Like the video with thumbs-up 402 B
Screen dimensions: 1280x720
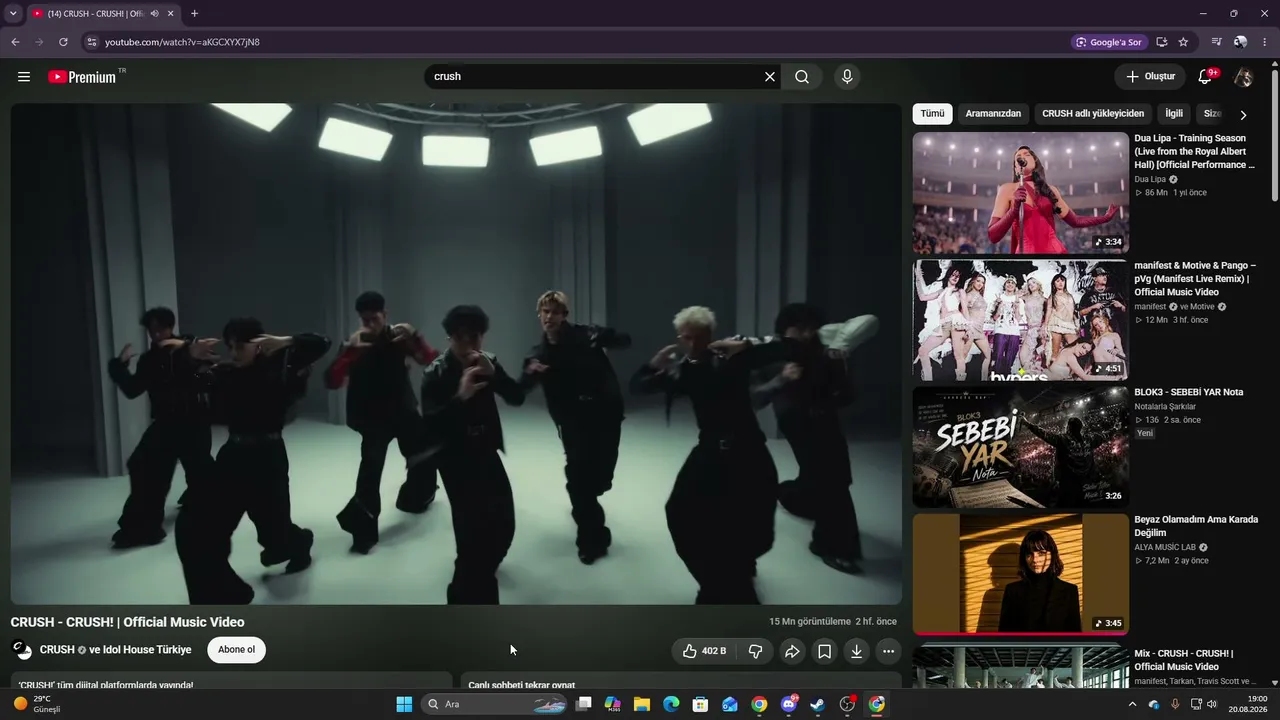[704, 651]
